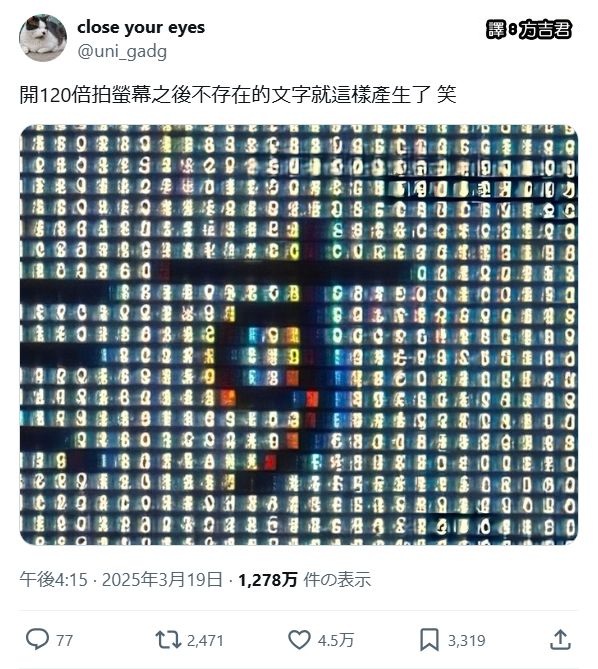The image size is (598, 669).
Task: Click the tweet text starting with 開120倍
Action: (238, 95)
